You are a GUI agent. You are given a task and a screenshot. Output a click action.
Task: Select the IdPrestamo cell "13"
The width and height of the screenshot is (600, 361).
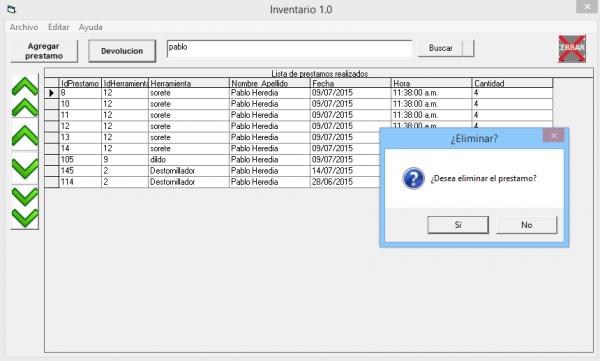coord(80,137)
